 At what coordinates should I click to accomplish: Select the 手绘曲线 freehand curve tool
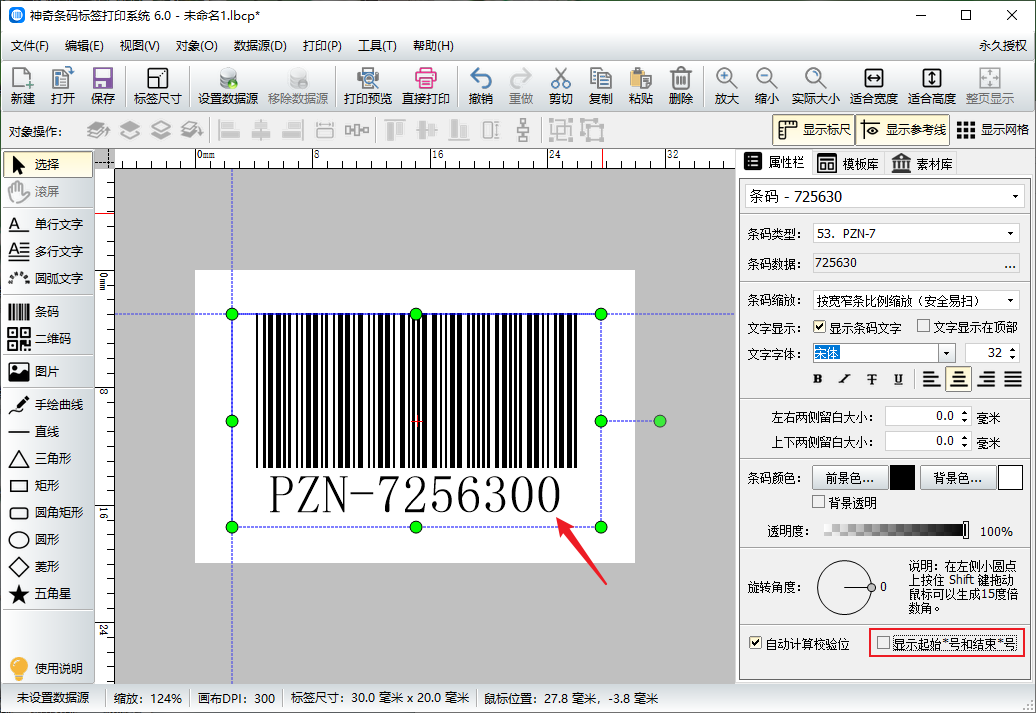47,405
